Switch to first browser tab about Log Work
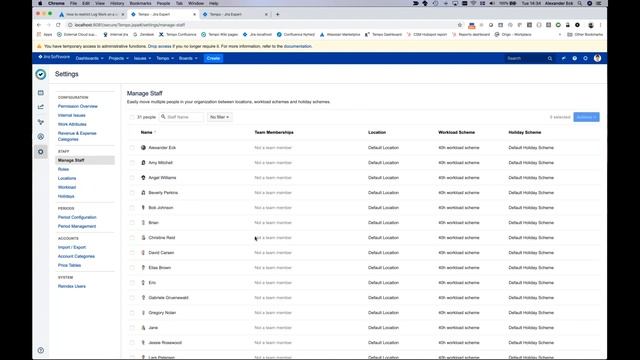The height and width of the screenshot is (360, 640). click(x=91, y=14)
